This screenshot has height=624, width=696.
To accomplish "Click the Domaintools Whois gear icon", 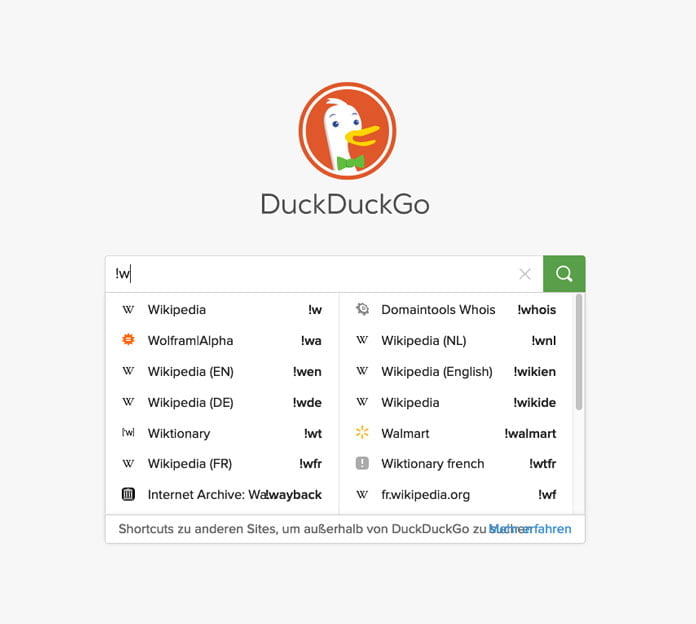I will tap(362, 309).
